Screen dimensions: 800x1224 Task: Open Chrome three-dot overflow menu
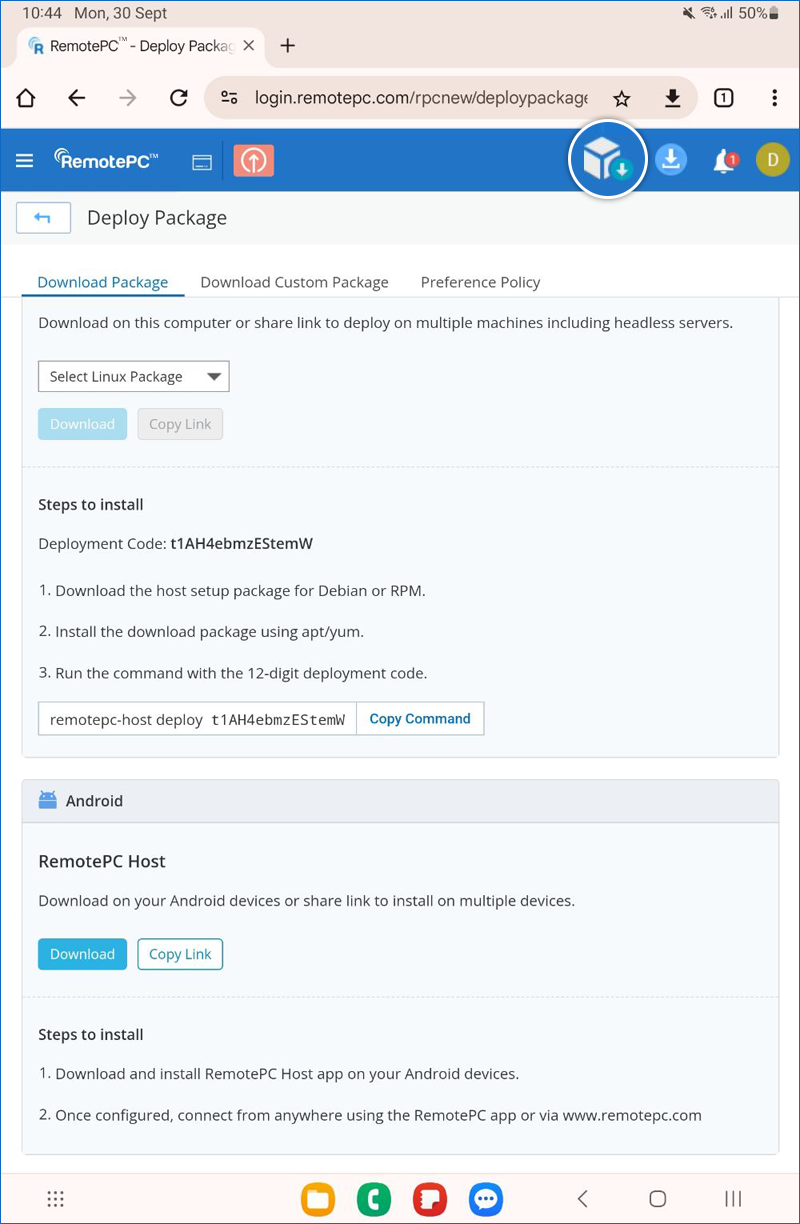[x=775, y=98]
